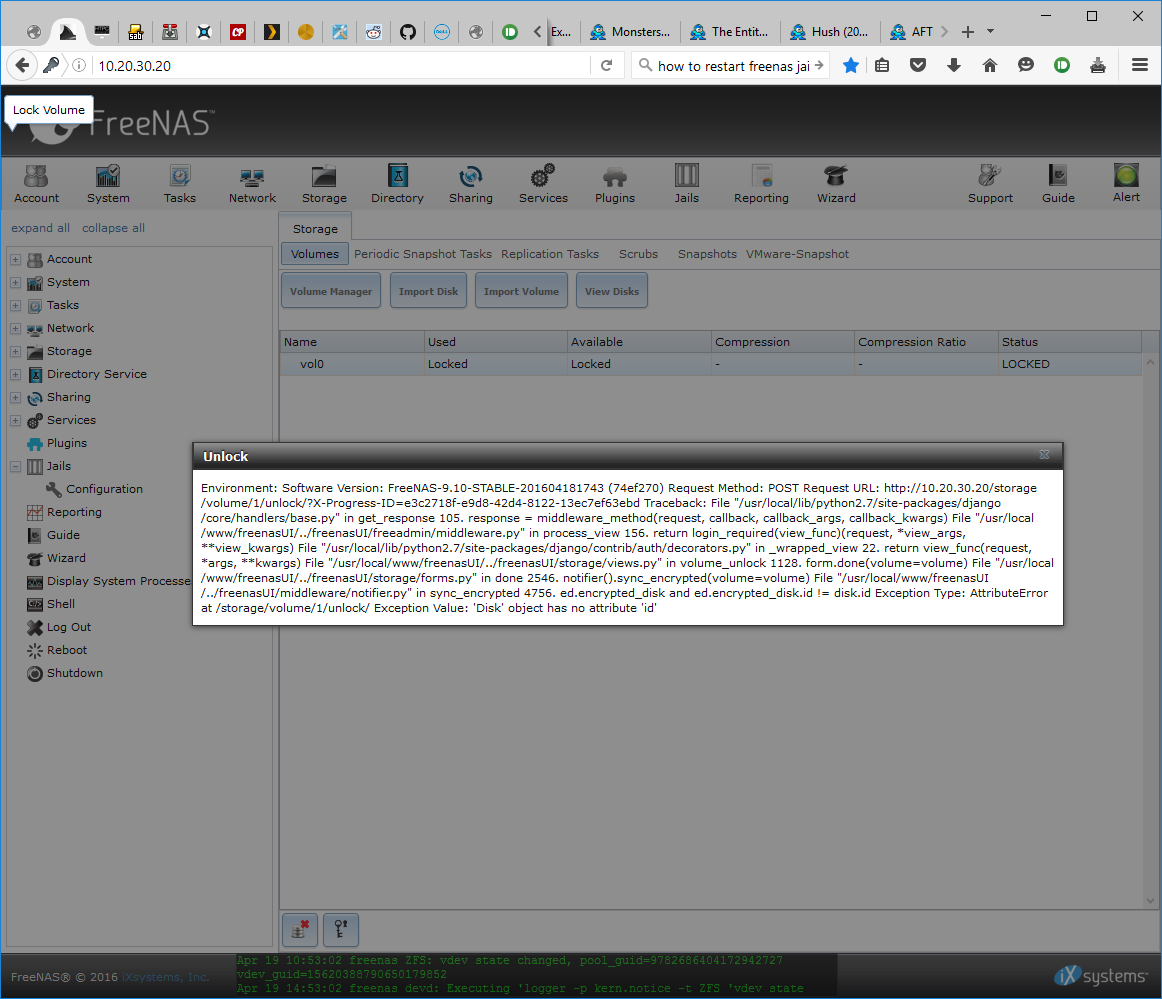Click the browser search field
Image resolution: width=1162 pixels, height=999 pixels.
733,65
